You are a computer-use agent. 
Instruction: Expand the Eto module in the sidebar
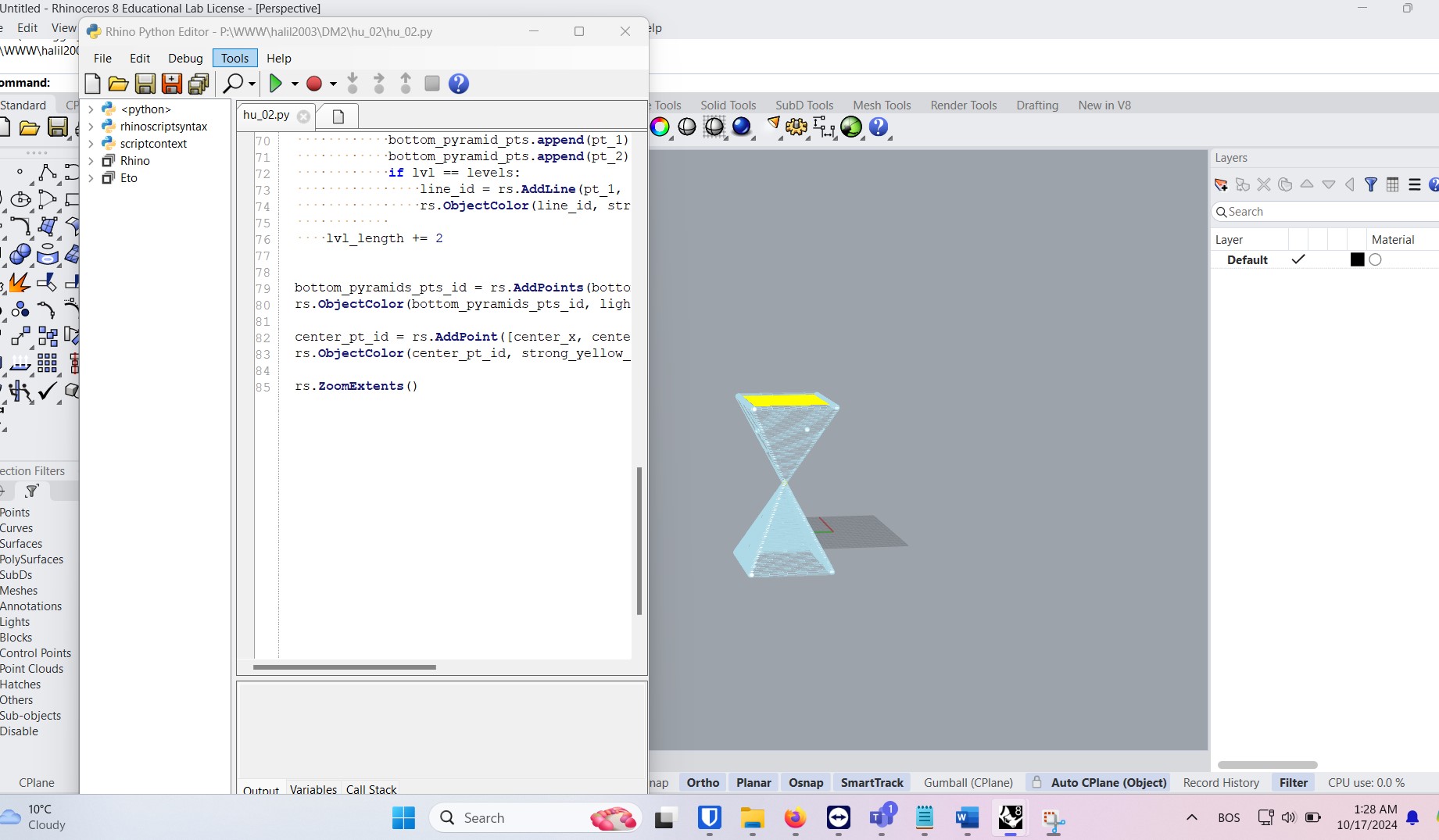(91, 178)
